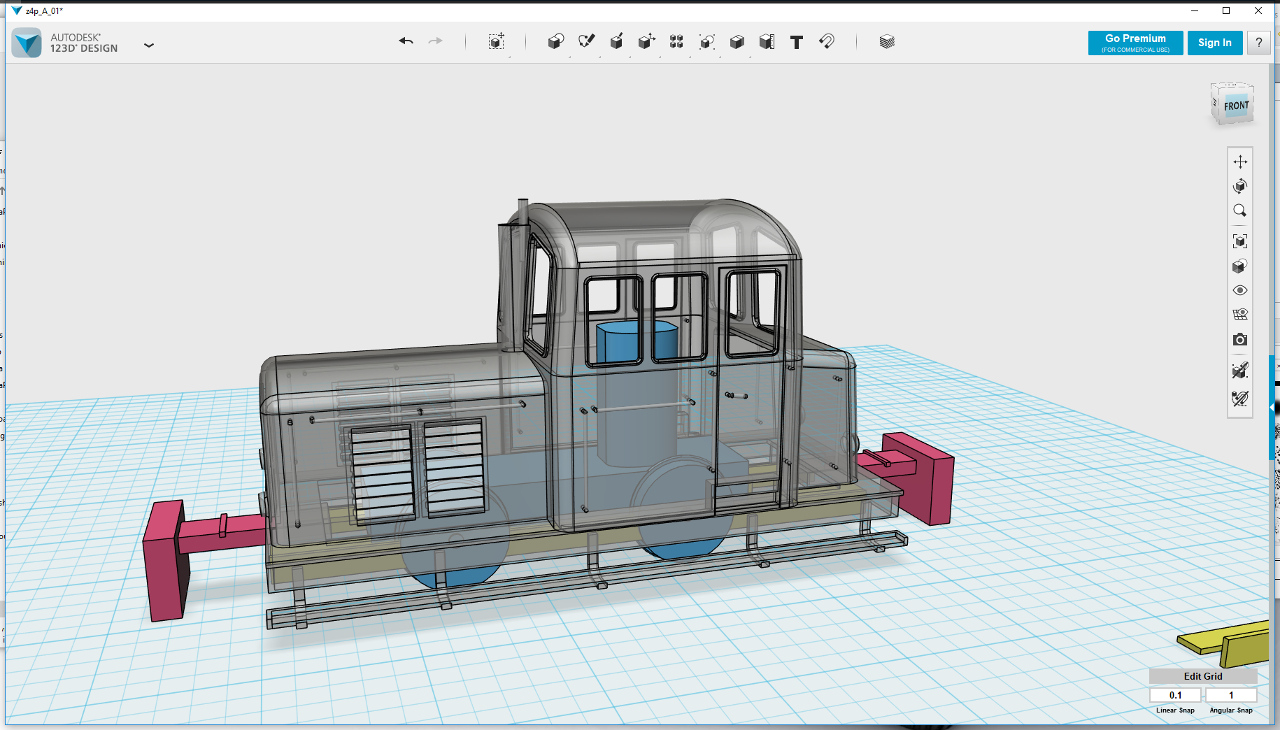Toggle solids visibility eye icon
1280x730 pixels.
pos(1240,291)
